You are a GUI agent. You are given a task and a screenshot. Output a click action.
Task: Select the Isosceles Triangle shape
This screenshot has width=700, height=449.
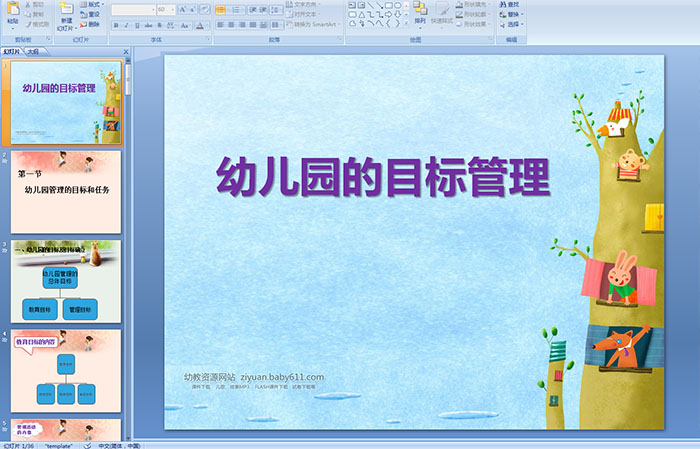(x=361, y=15)
